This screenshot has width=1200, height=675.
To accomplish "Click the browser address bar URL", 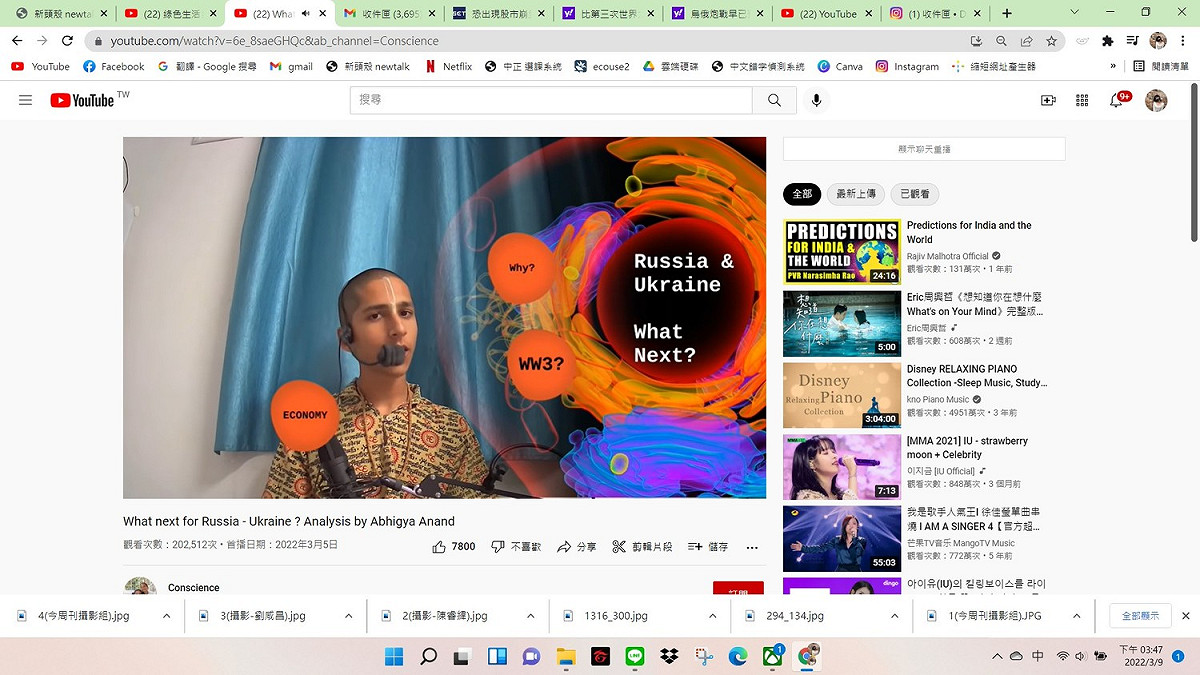I will [275, 41].
